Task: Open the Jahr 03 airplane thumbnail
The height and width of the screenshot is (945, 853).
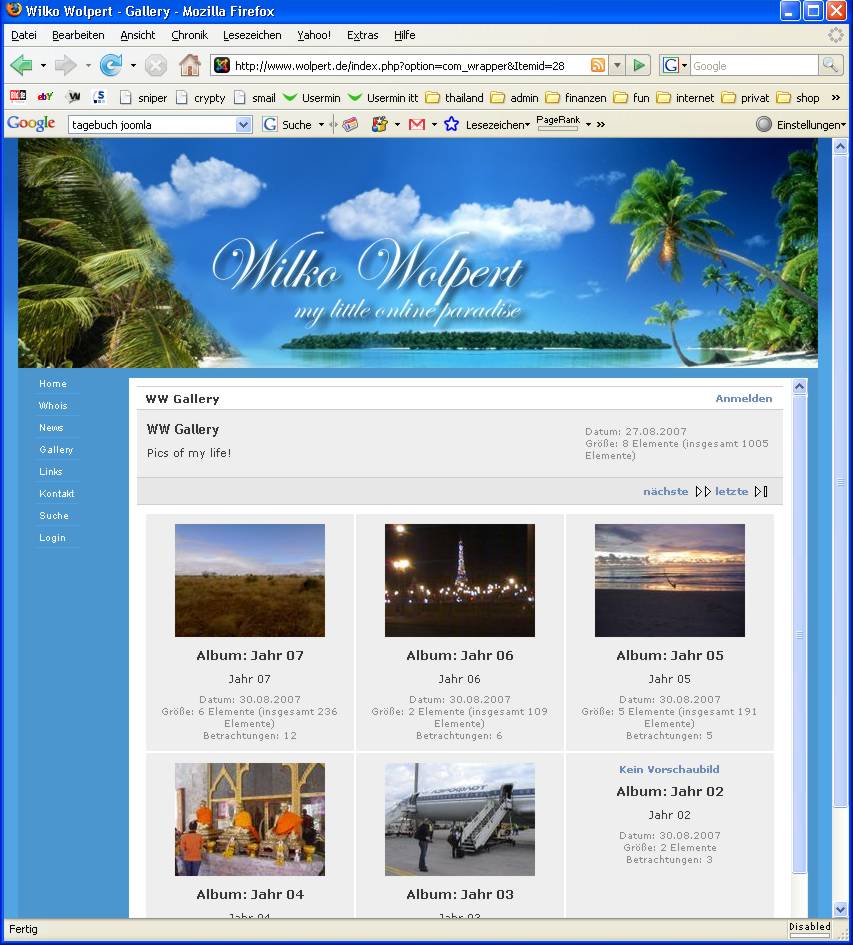Action: click(459, 819)
